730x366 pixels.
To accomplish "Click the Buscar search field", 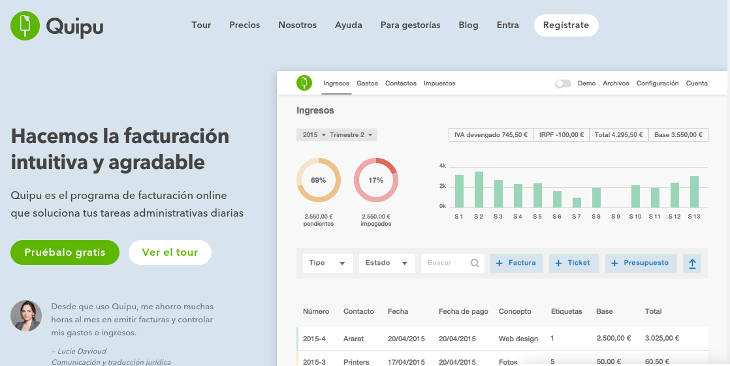I will (453, 263).
